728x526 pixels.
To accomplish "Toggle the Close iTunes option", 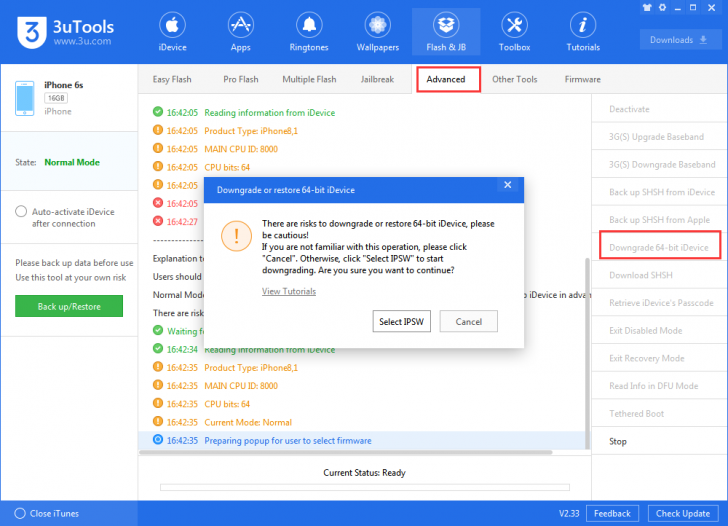I will coord(20,513).
